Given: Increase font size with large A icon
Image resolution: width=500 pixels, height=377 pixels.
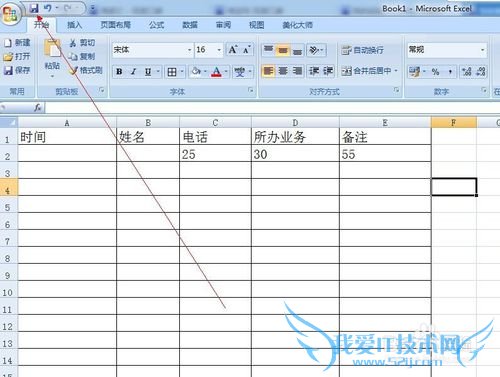Looking at the screenshot, I should point(233,50).
